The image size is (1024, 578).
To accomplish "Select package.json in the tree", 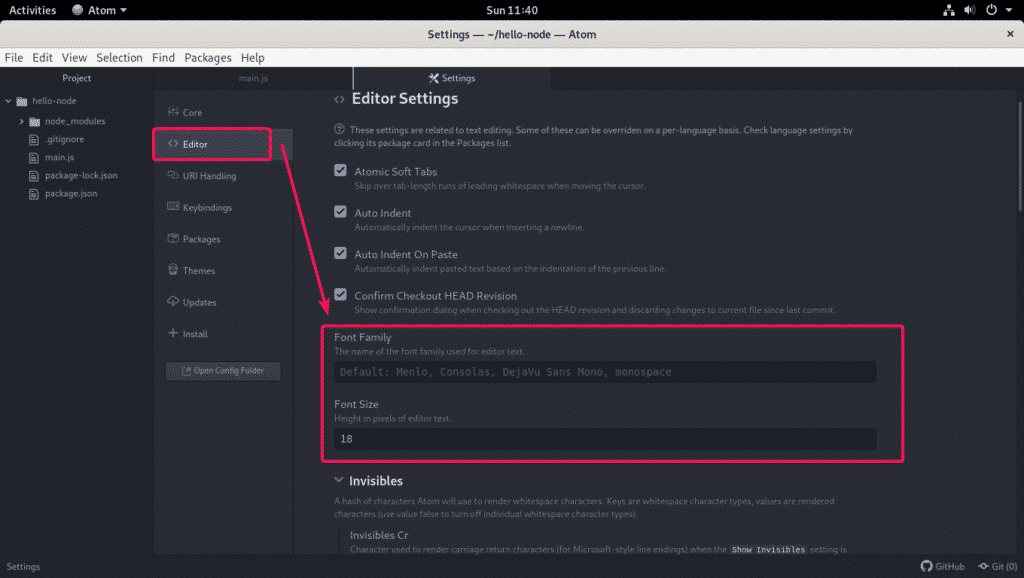I will [x=71, y=194].
